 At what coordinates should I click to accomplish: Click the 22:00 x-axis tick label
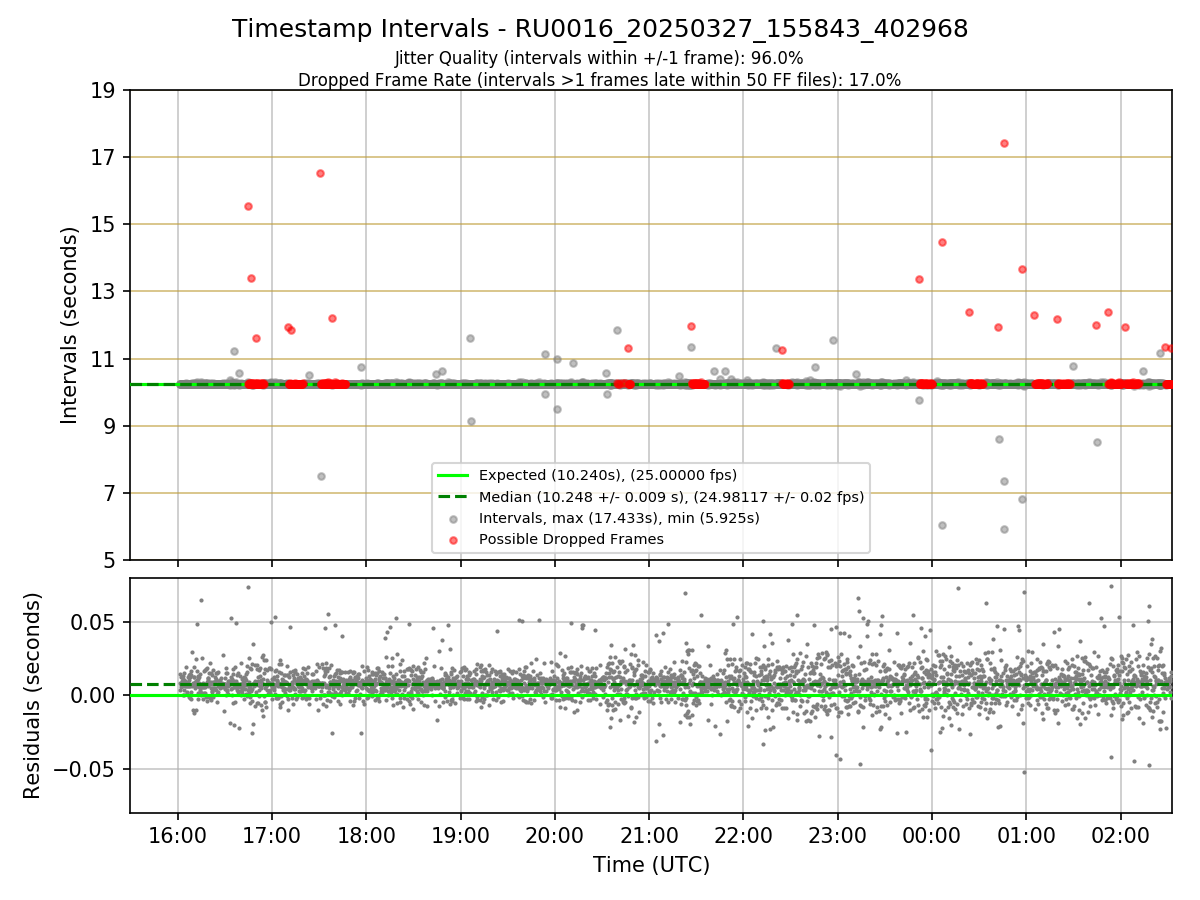point(743,835)
